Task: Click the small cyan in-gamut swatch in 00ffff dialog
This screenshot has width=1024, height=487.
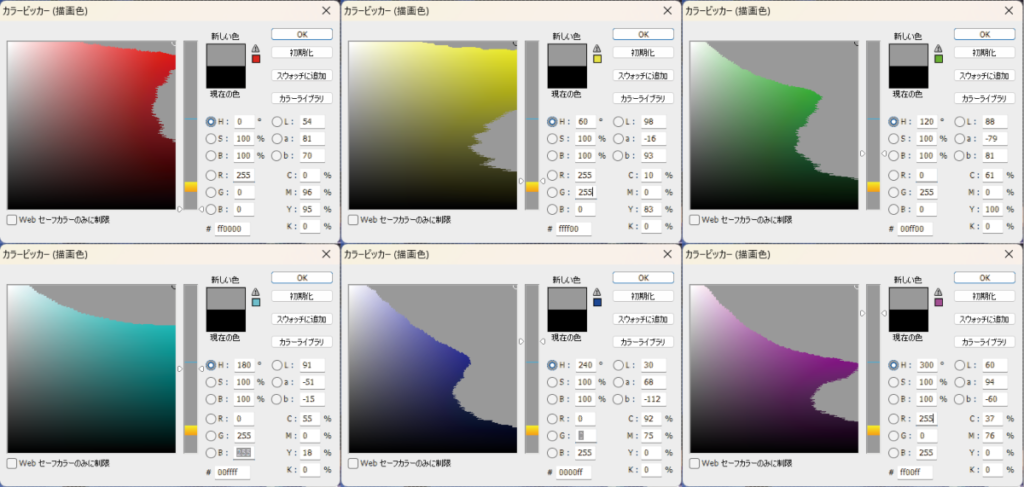Action: pos(256,301)
